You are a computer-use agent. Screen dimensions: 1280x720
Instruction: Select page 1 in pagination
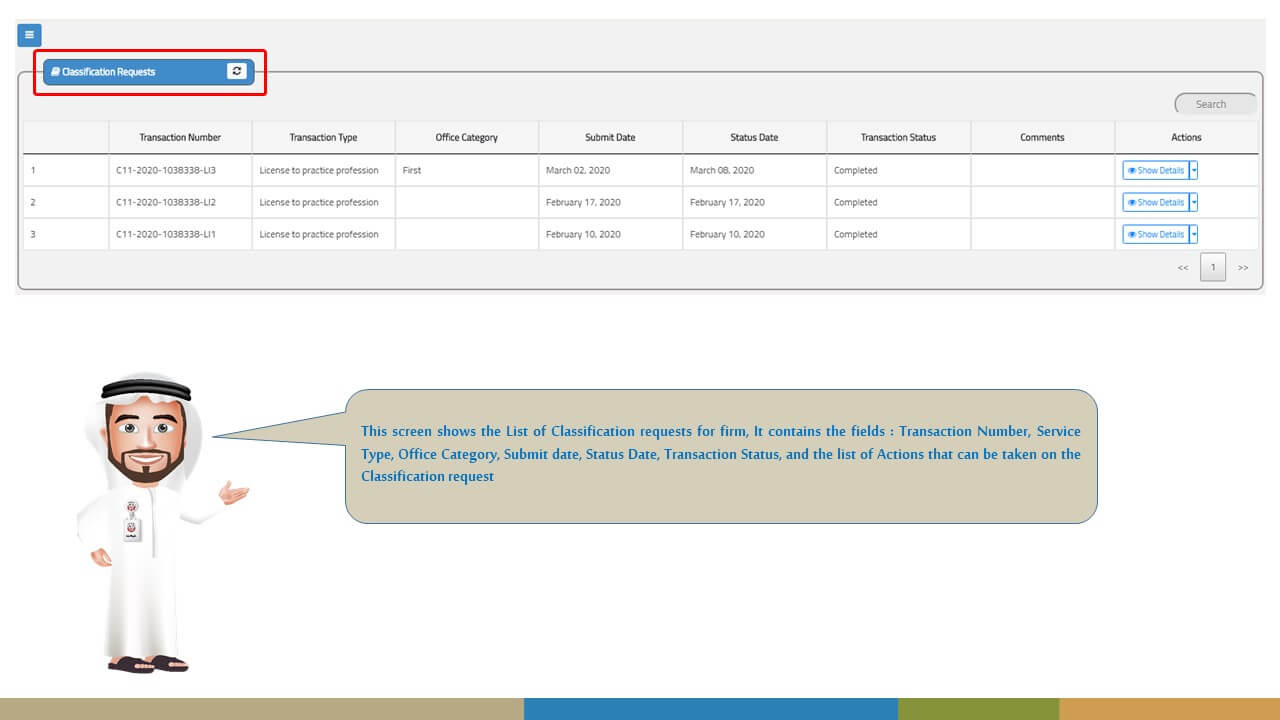1213,268
